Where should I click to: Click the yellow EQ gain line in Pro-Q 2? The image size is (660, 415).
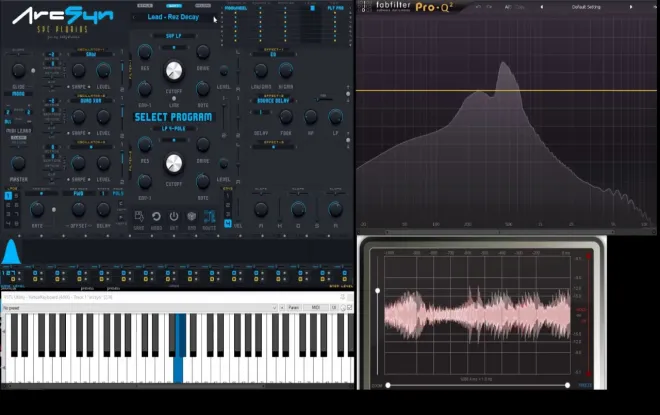[507, 90]
